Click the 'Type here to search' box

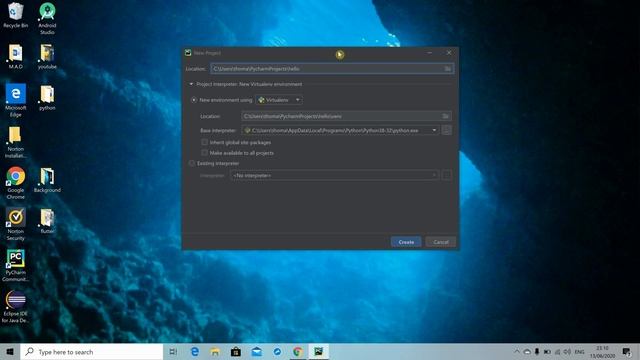[x=92, y=351]
